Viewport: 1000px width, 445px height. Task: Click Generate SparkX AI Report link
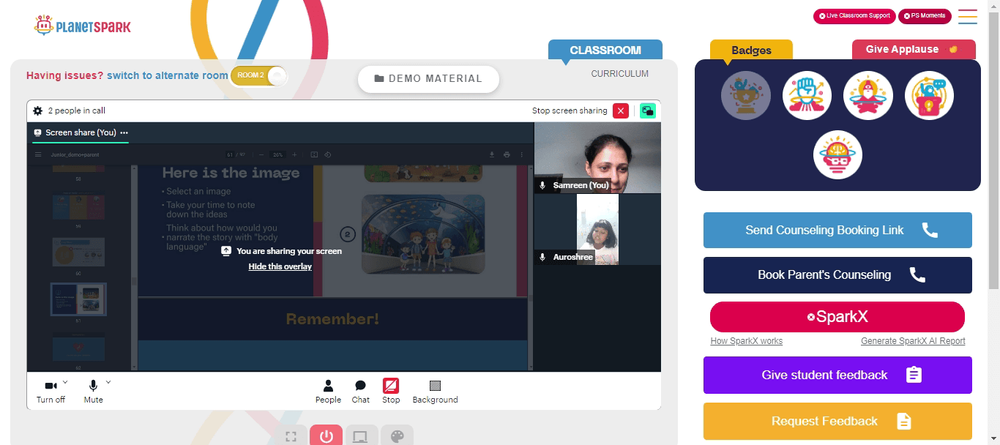click(x=913, y=341)
